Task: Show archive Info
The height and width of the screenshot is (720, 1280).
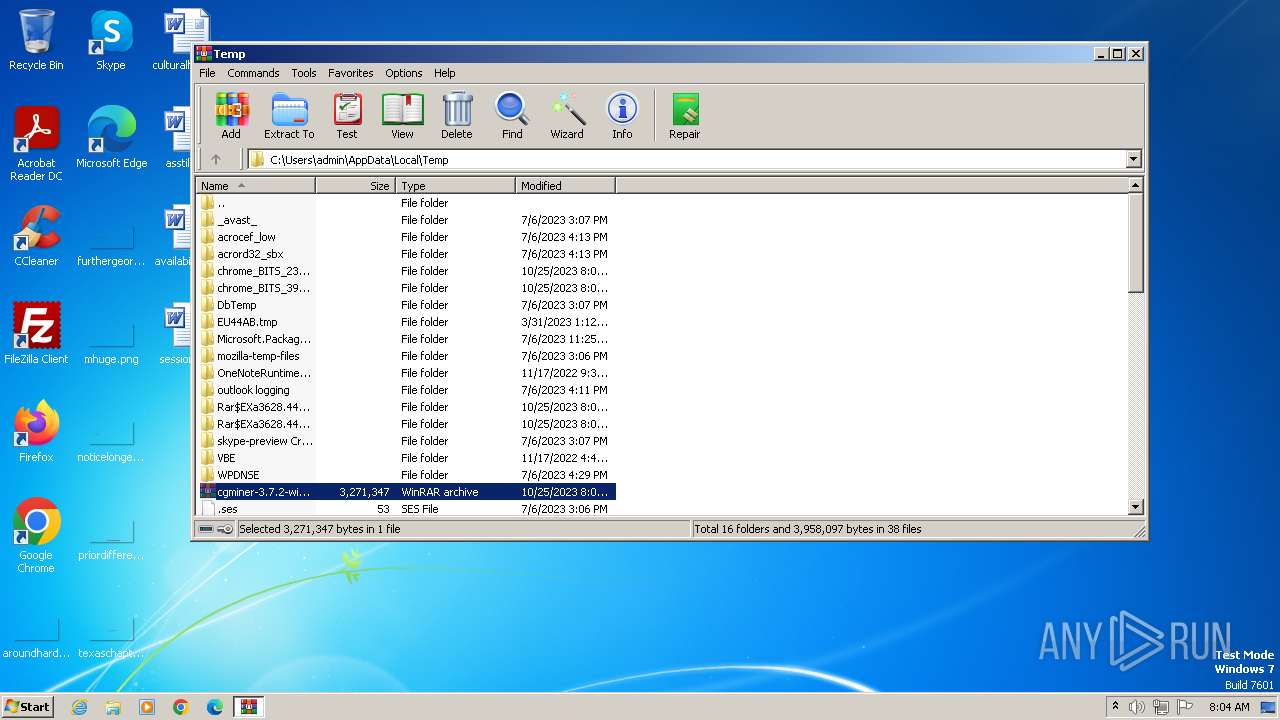Action: [x=622, y=116]
